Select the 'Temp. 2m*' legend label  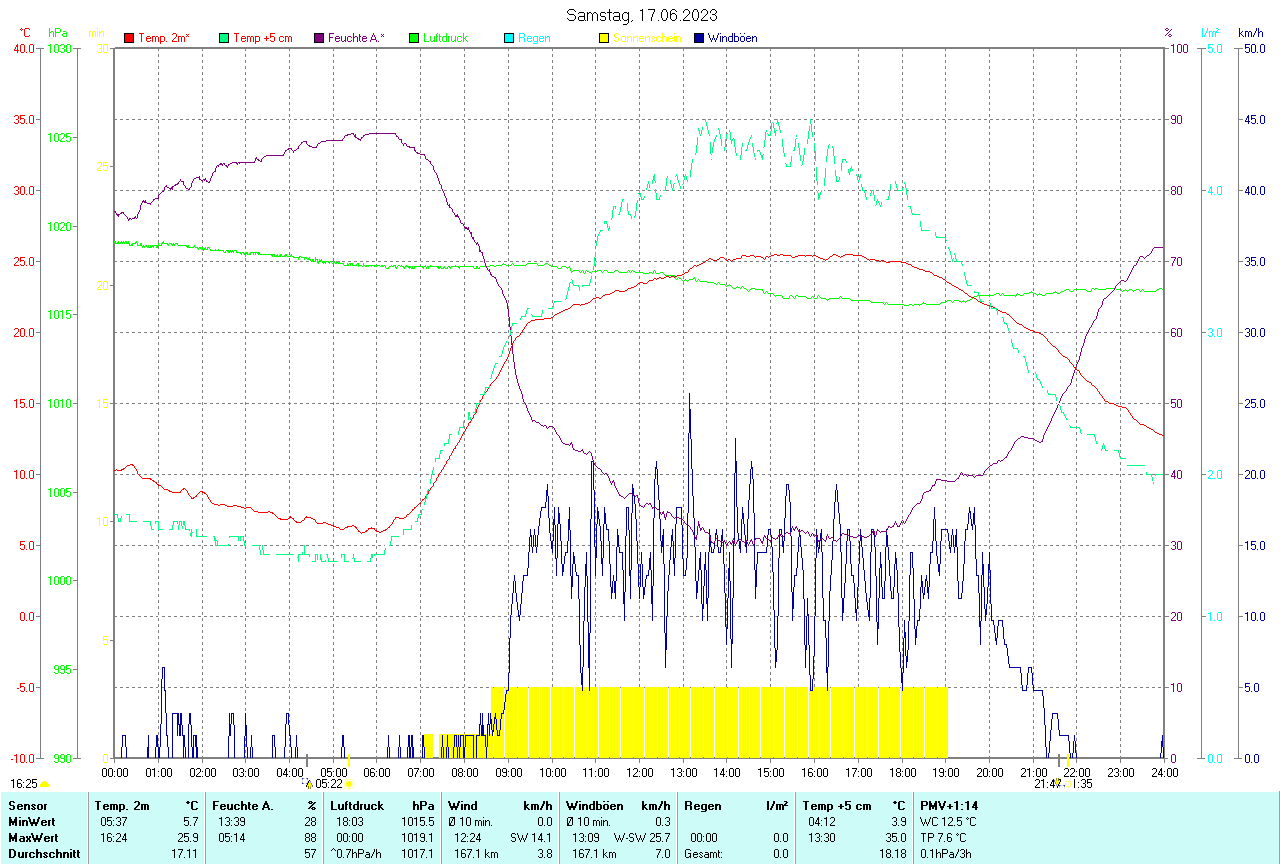[x=162, y=38]
